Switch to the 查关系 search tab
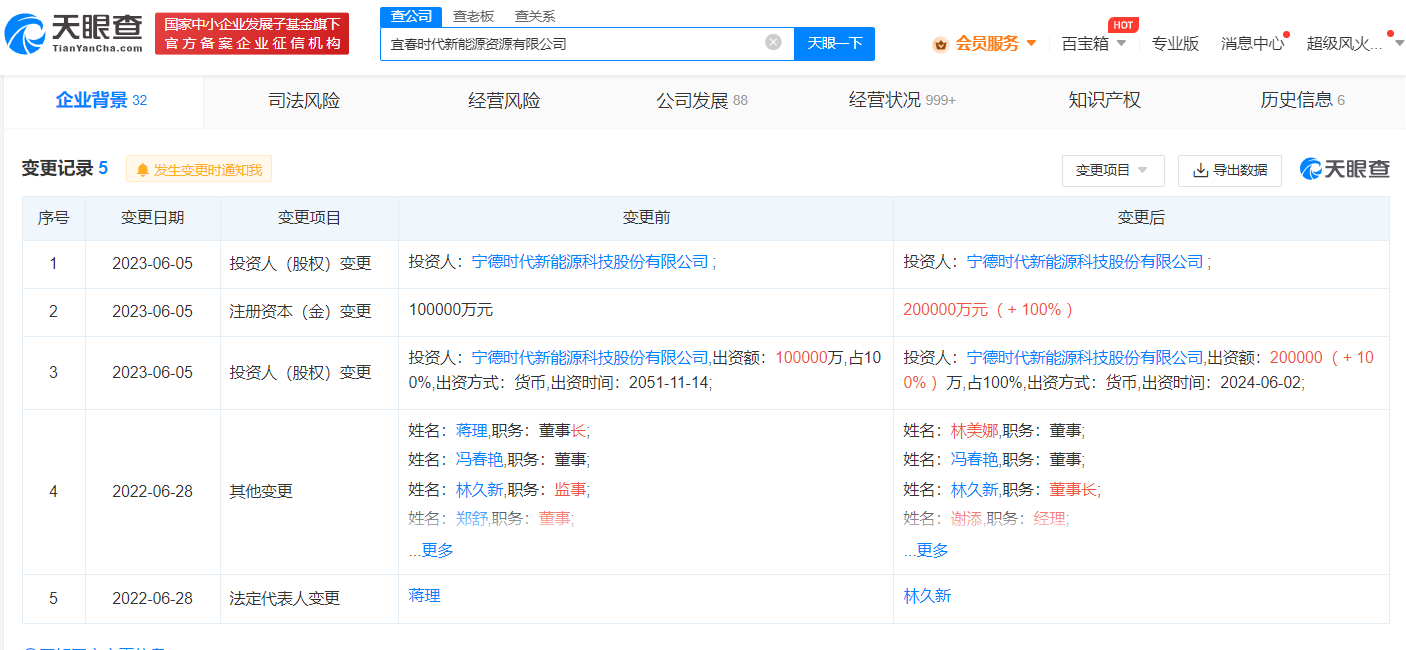 click(535, 16)
